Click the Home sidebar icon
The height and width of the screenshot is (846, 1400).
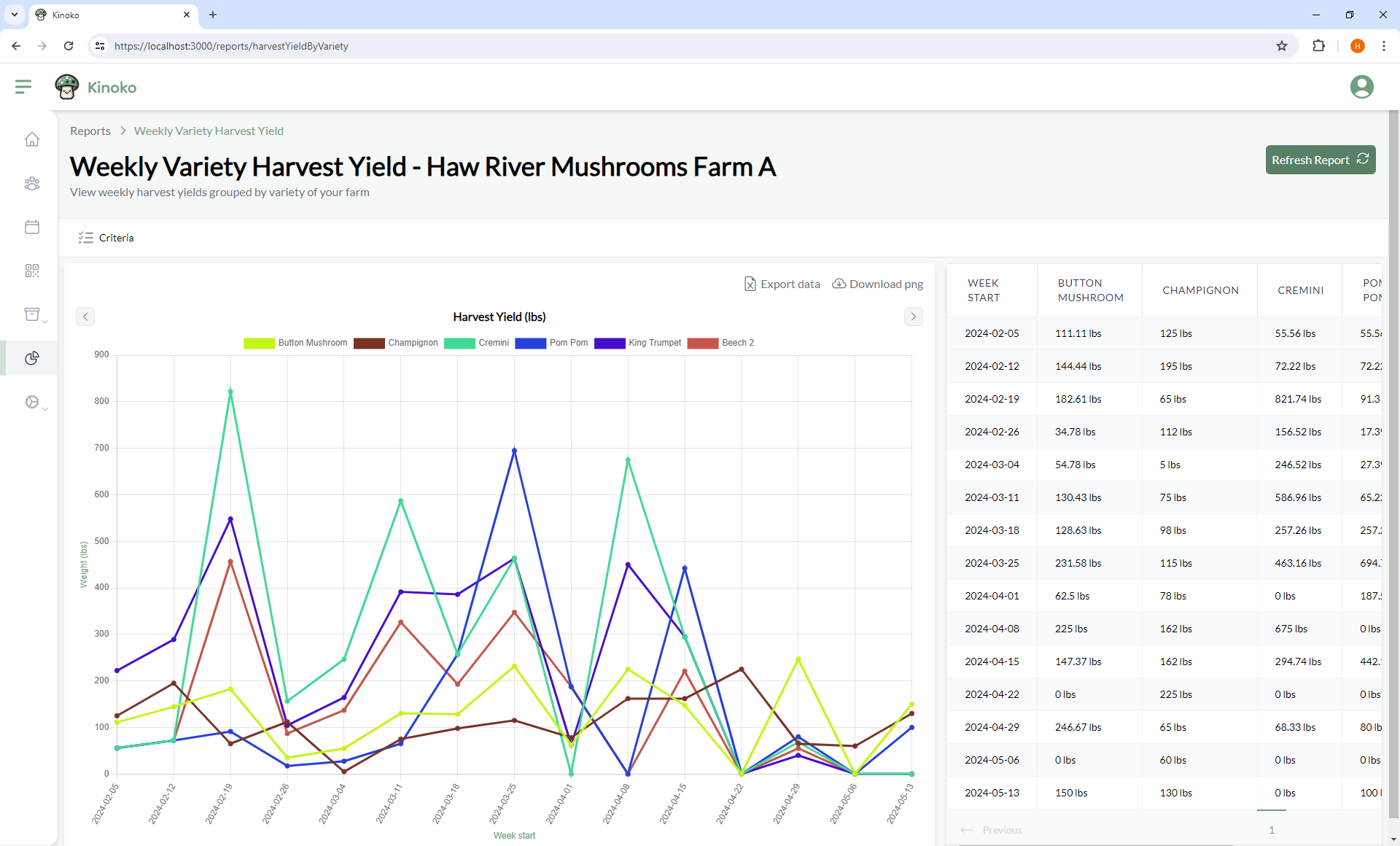tap(32, 139)
